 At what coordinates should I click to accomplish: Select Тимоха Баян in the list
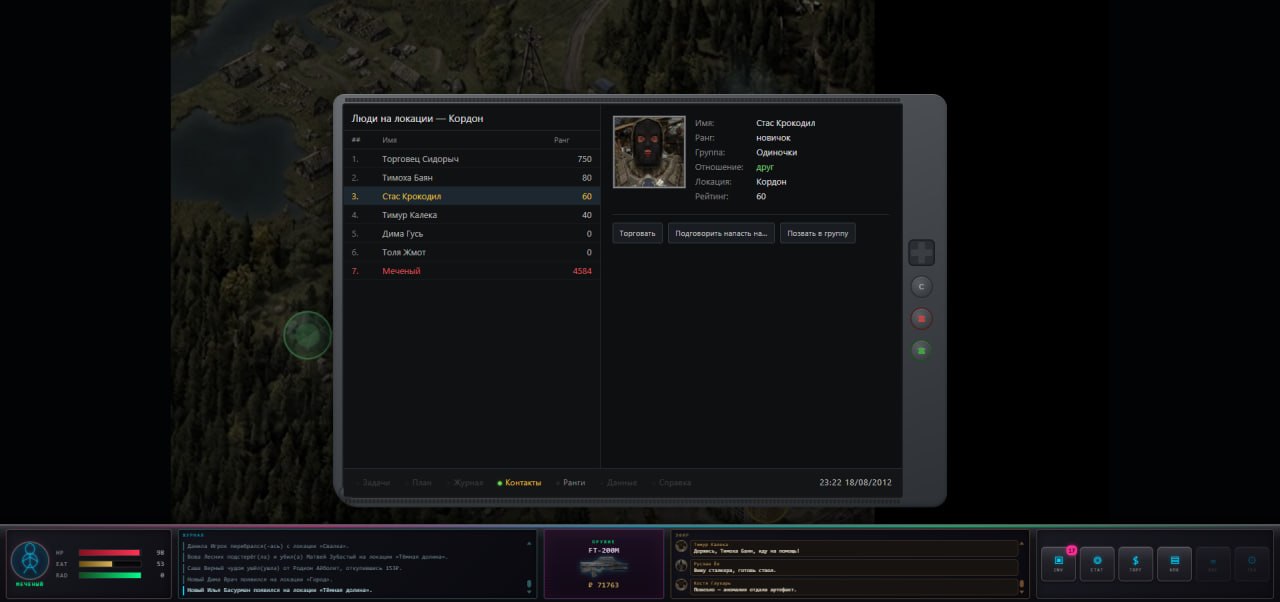tap(471, 178)
